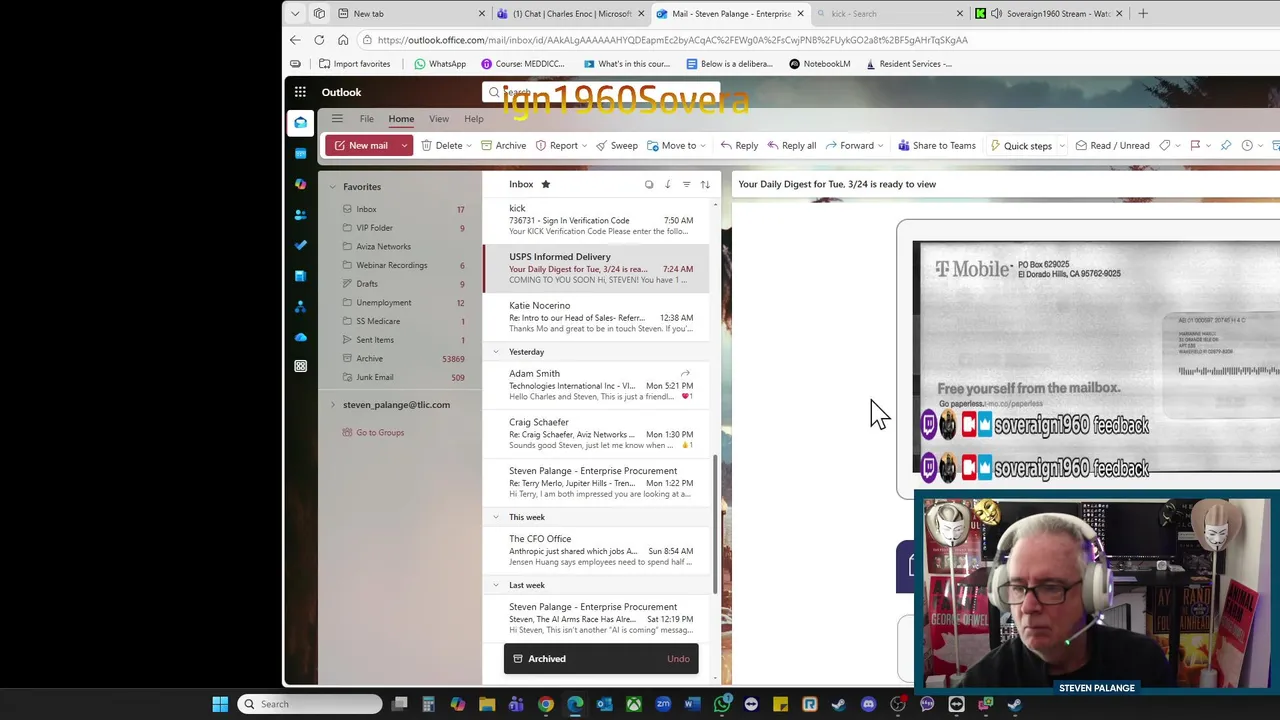Open To Do checkmark in left rail
This screenshot has height=720, width=1280.
click(x=300, y=245)
